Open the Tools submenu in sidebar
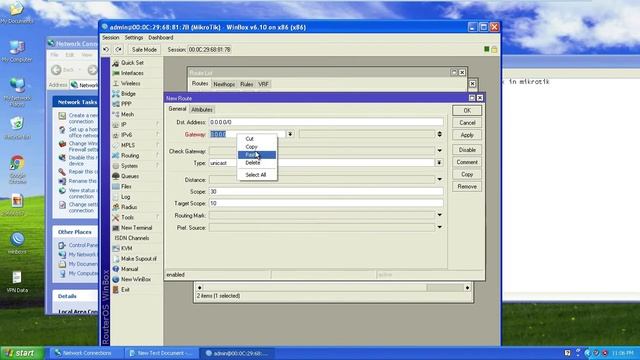 pos(127,218)
